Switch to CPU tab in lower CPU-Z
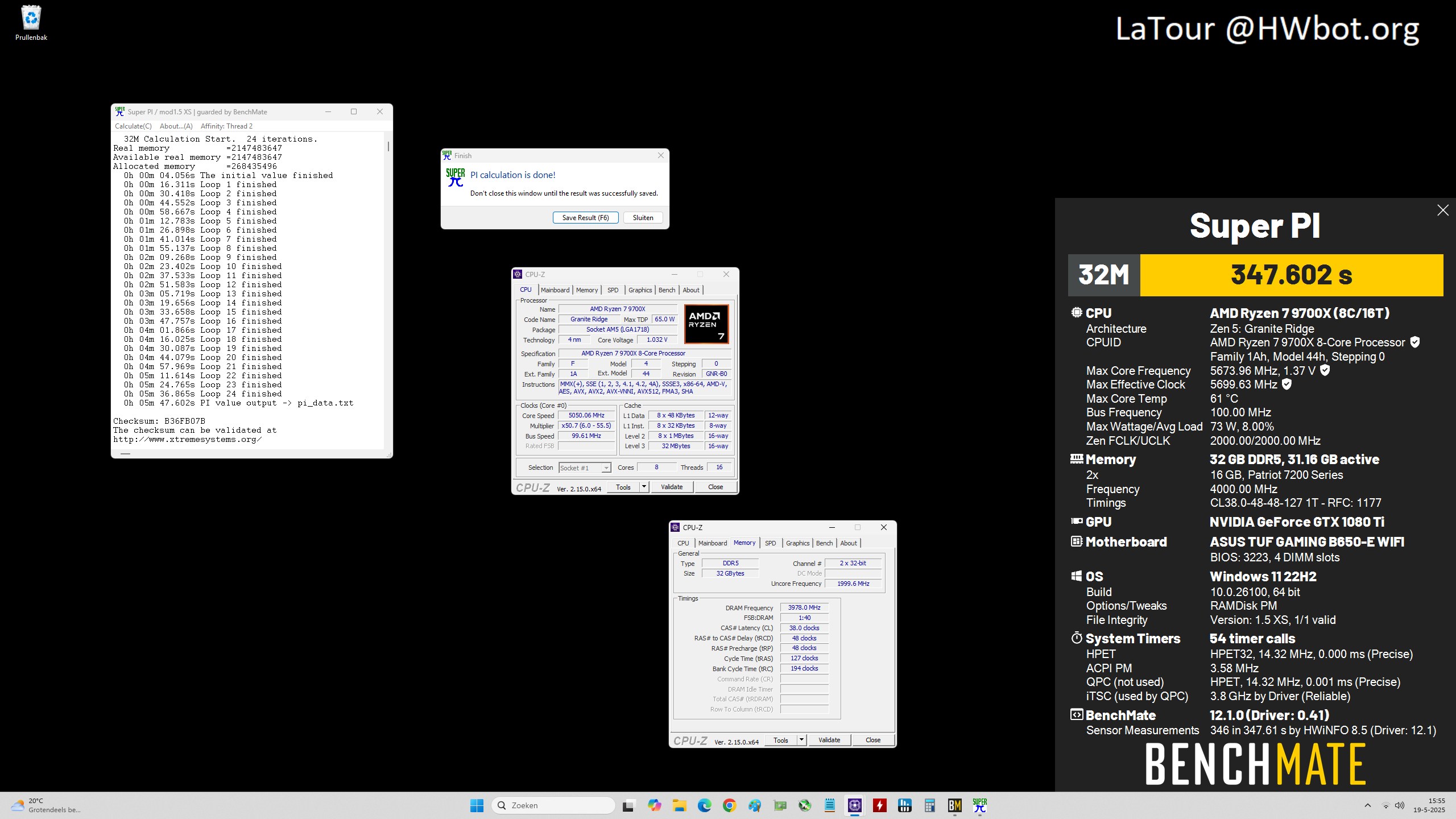The image size is (1456, 819). [x=683, y=543]
